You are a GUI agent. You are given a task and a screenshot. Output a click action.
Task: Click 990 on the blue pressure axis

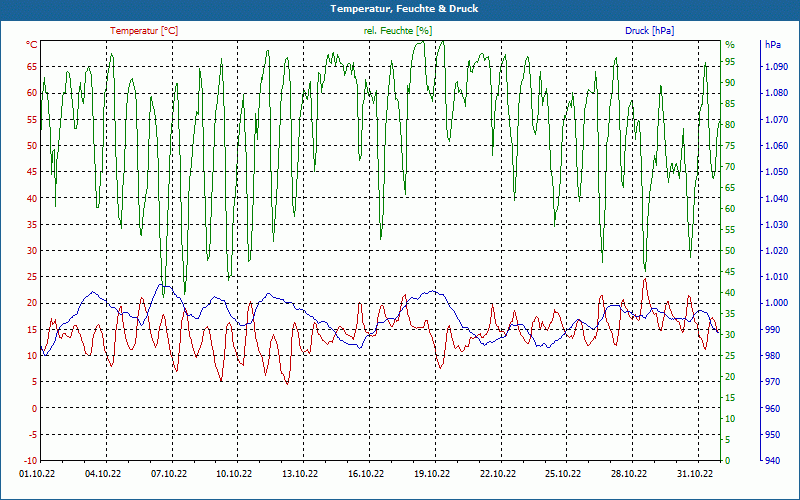pyautogui.click(x=772, y=330)
